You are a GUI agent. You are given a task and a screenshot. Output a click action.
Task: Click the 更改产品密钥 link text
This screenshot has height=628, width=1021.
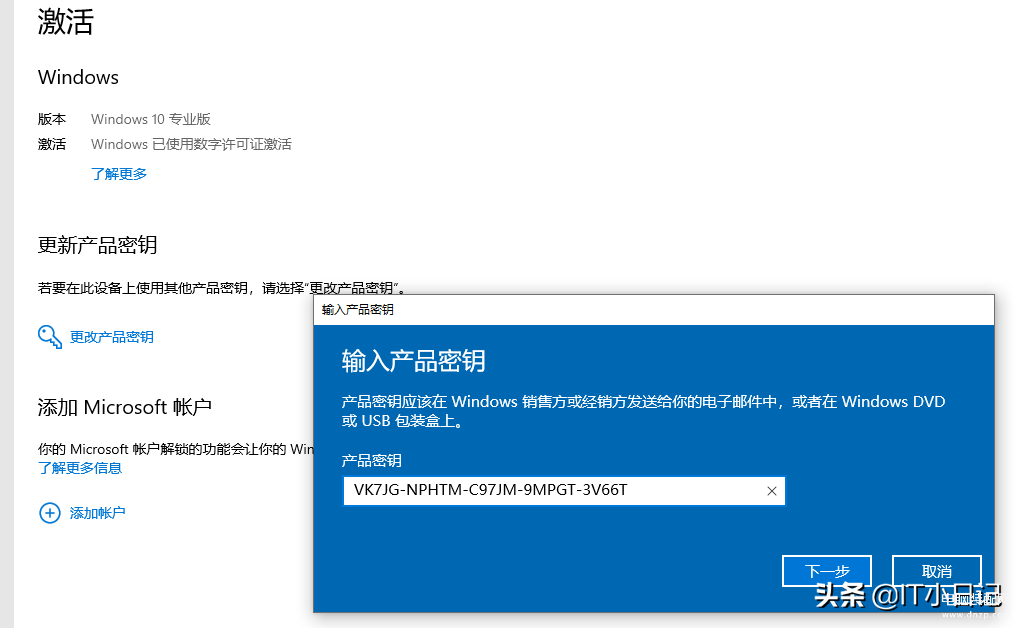pyautogui.click(x=111, y=337)
